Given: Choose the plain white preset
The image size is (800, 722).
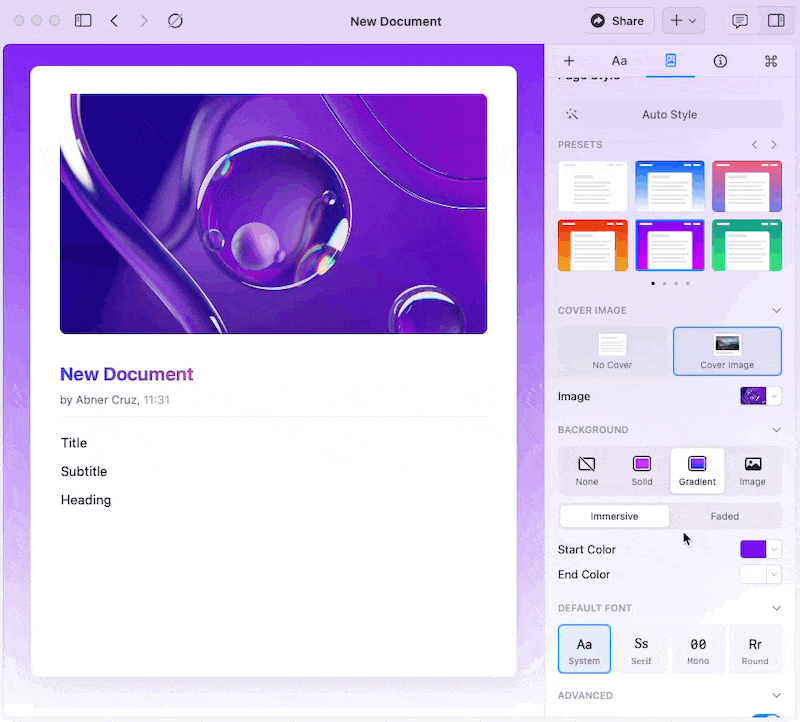Looking at the screenshot, I should (592, 186).
